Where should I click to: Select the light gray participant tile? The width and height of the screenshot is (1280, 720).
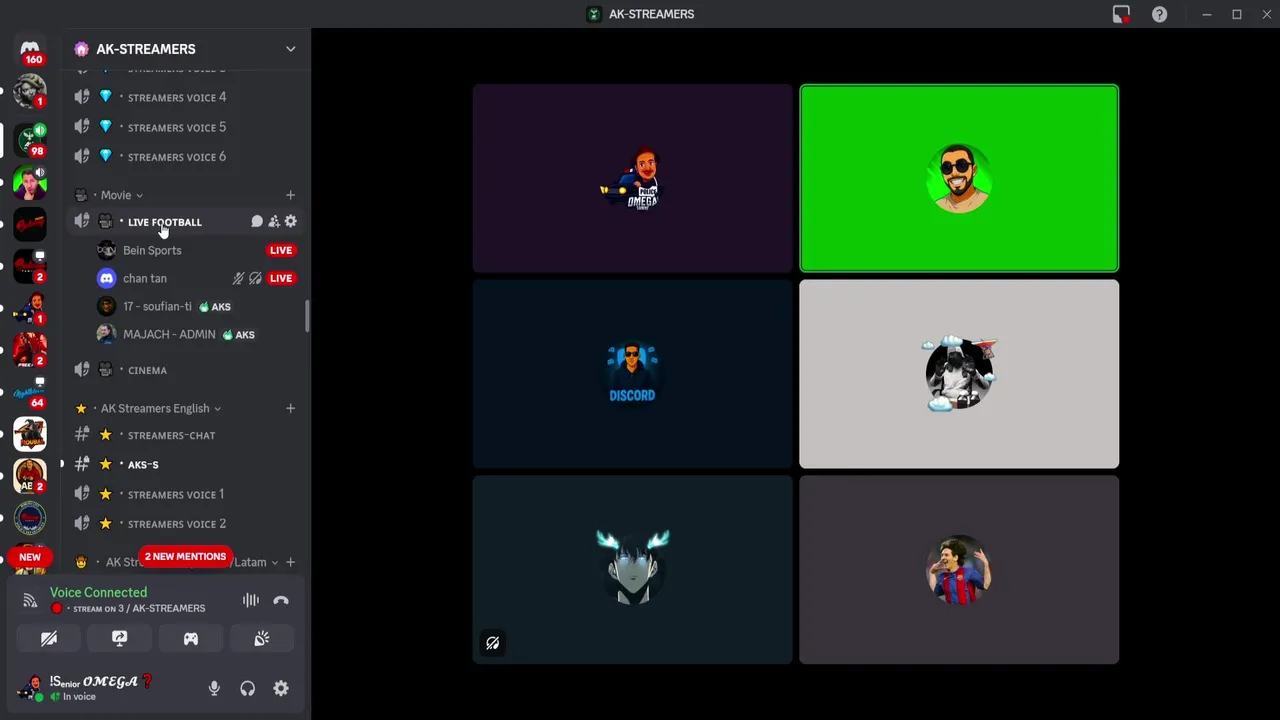[x=959, y=374]
